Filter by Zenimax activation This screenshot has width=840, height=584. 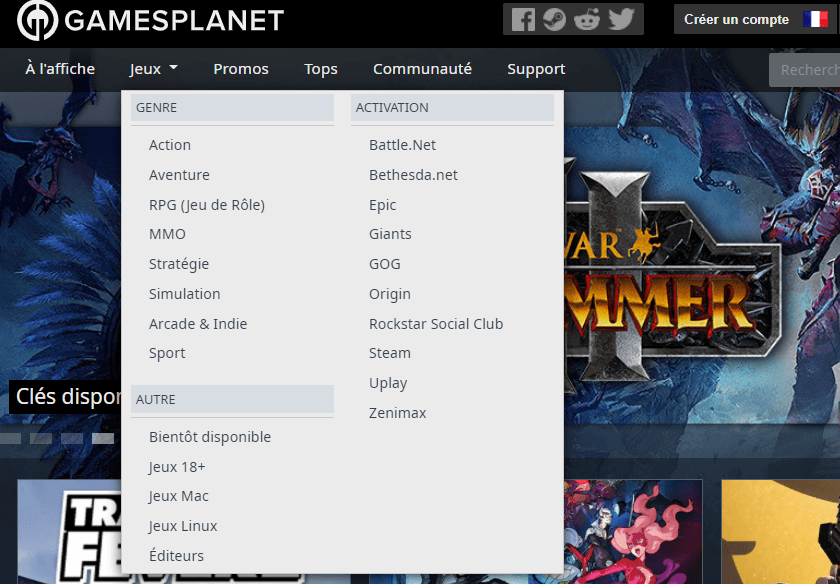tap(398, 413)
